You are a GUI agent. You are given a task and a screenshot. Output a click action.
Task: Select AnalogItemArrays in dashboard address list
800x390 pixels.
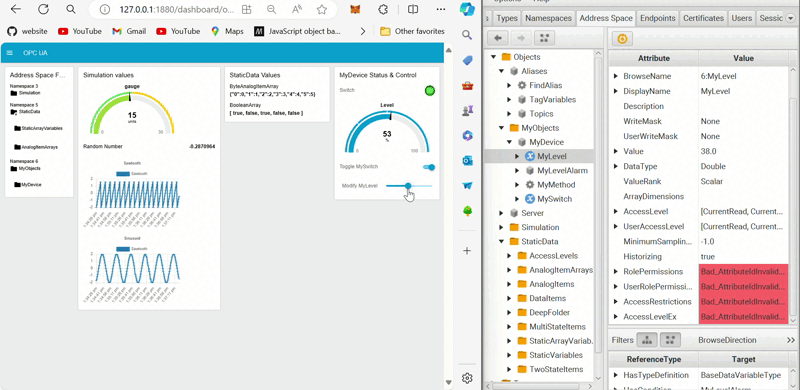click(36, 147)
